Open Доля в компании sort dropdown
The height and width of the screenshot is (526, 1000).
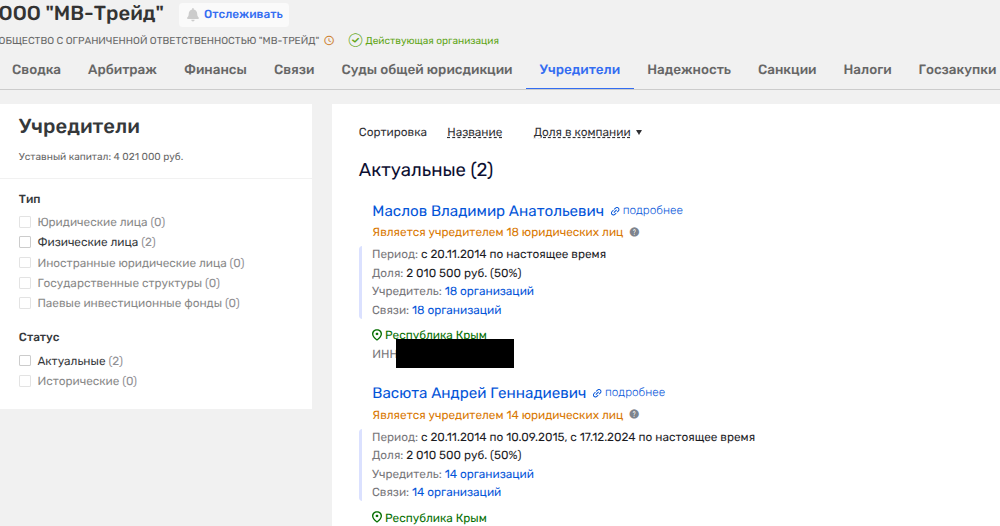[x=587, y=132]
